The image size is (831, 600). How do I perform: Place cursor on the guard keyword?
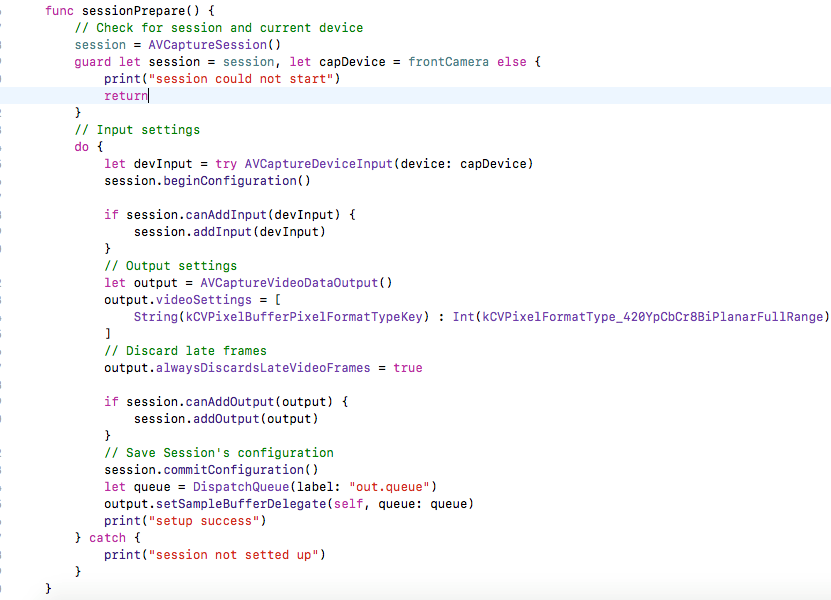(x=92, y=62)
